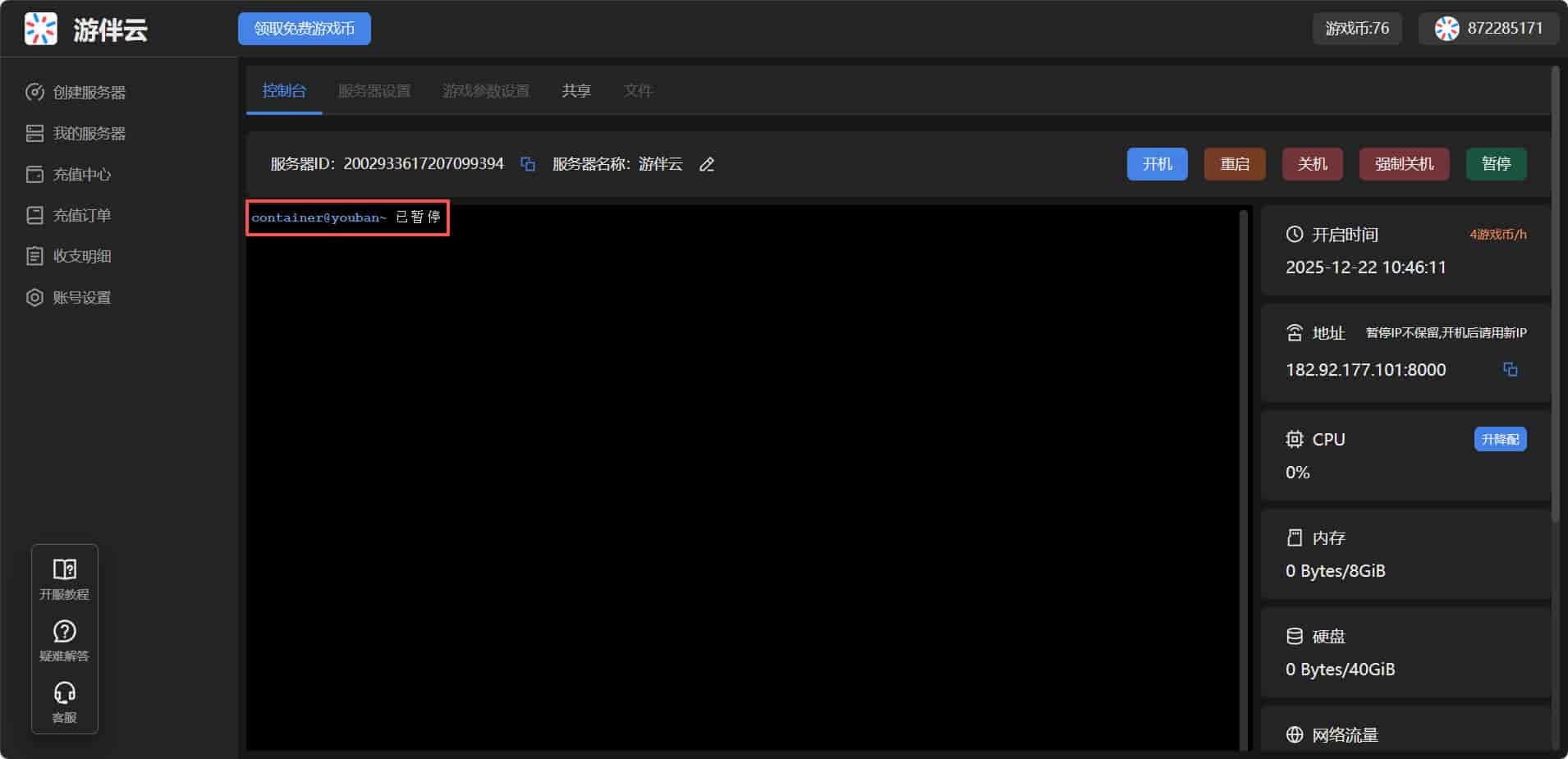Copy the server IP address 182.92.177.101:8000
Viewport: 1568px width, 759px height.
(1510, 369)
